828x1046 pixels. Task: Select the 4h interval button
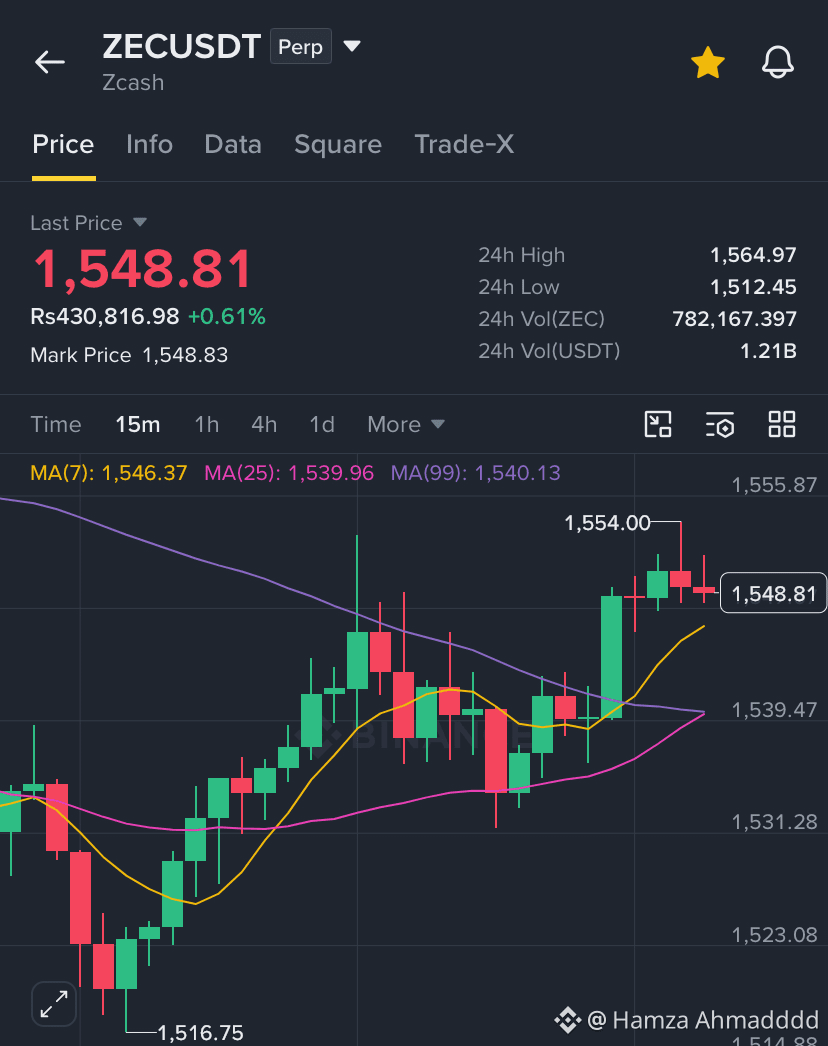pos(264,424)
